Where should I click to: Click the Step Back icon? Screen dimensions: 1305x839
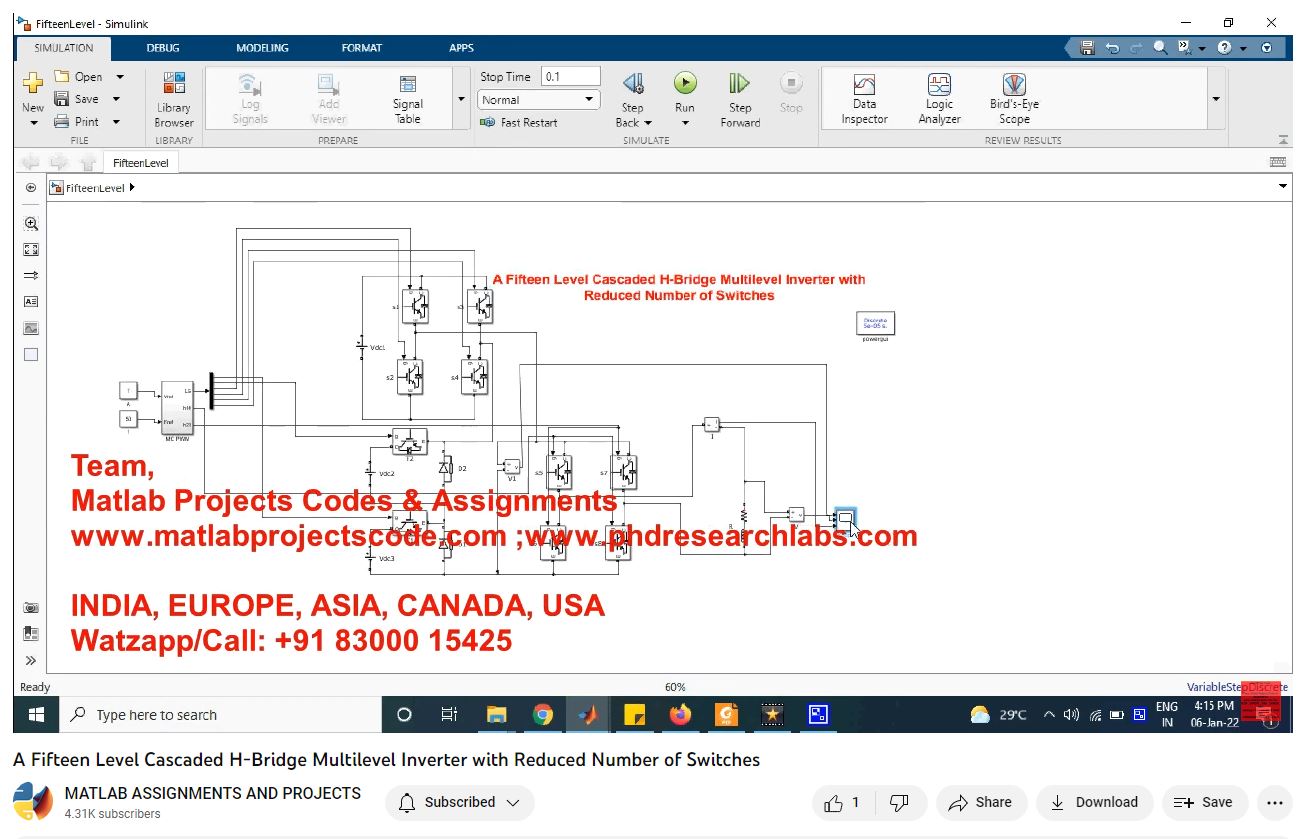coord(633,84)
